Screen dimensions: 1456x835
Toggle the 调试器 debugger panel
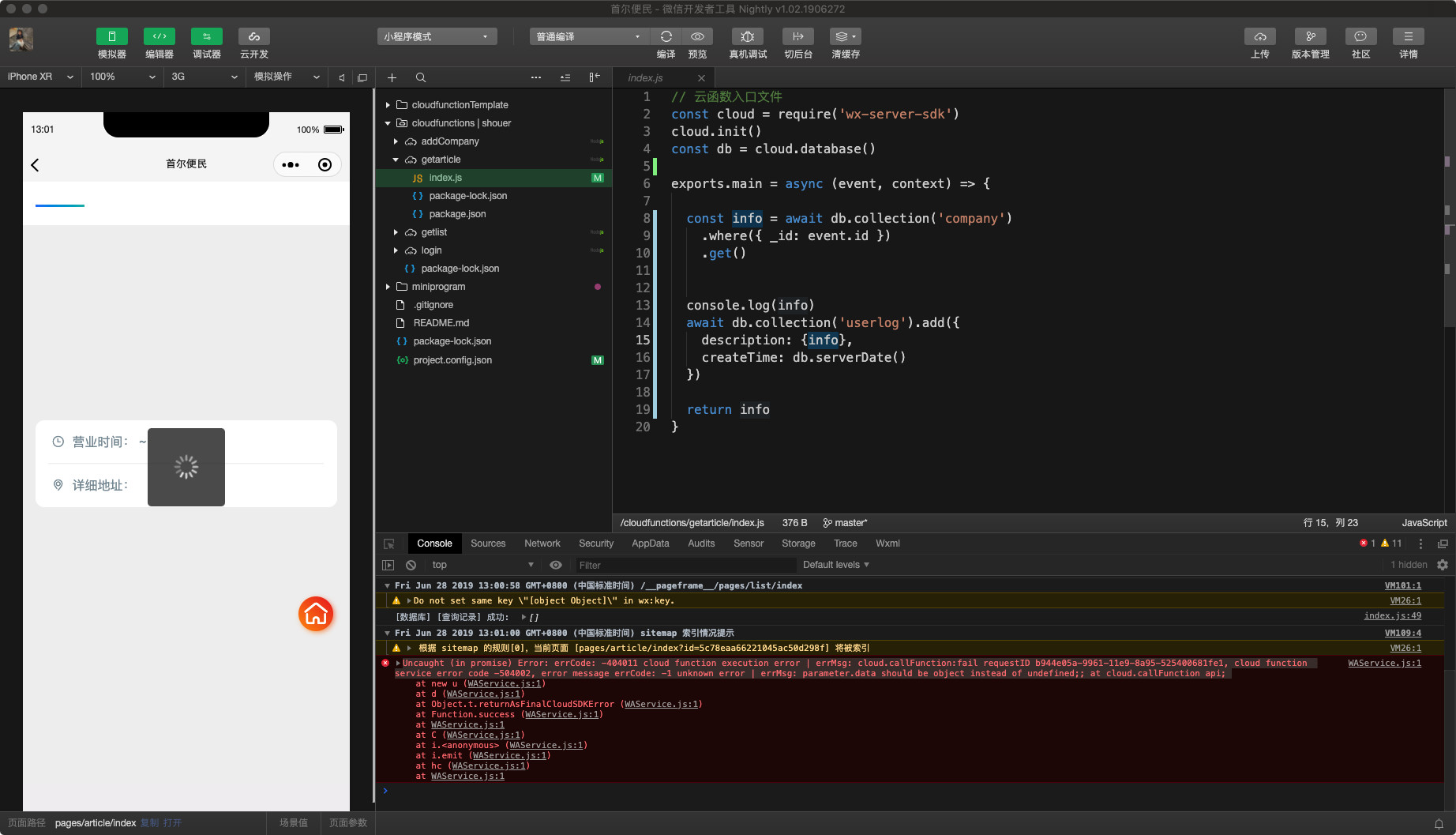pyautogui.click(x=206, y=37)
